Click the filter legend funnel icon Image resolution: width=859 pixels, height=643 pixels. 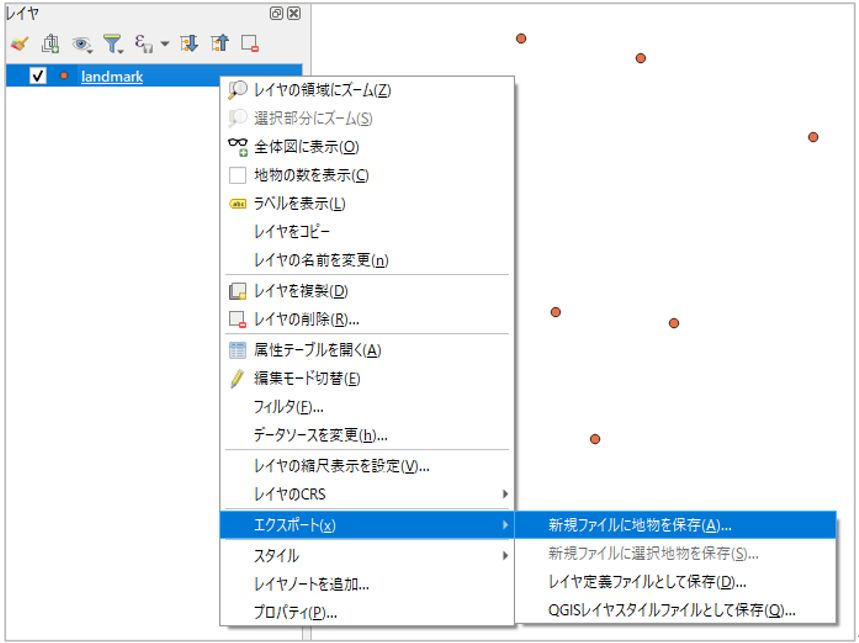113,44
